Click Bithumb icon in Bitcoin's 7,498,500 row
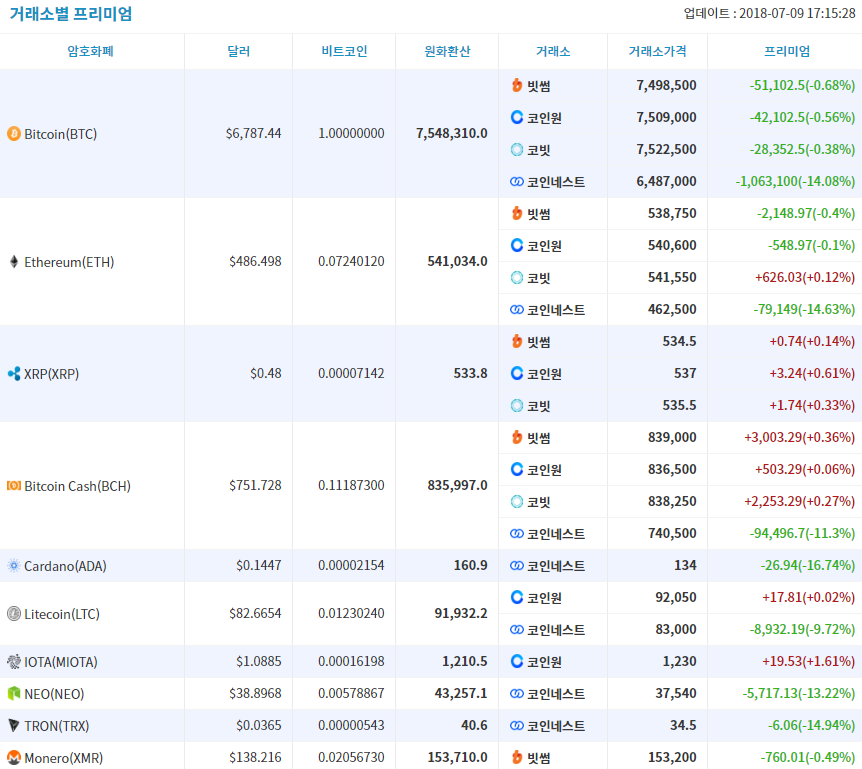This screenshot has height=769, width=862. [x=517, y=85]
